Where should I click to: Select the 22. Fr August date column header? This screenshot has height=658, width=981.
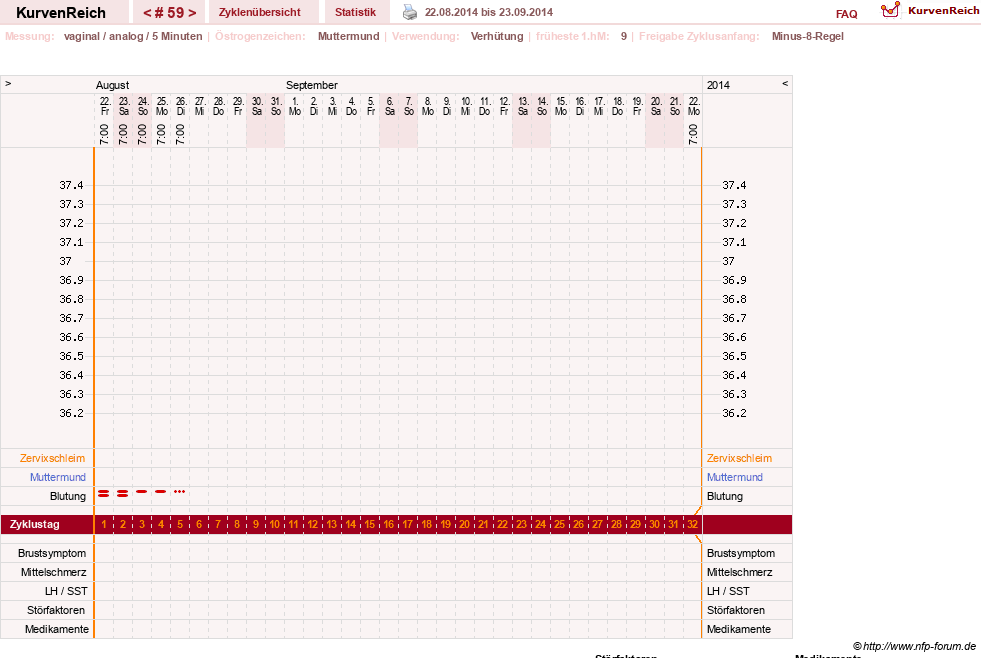coord(104,106)
